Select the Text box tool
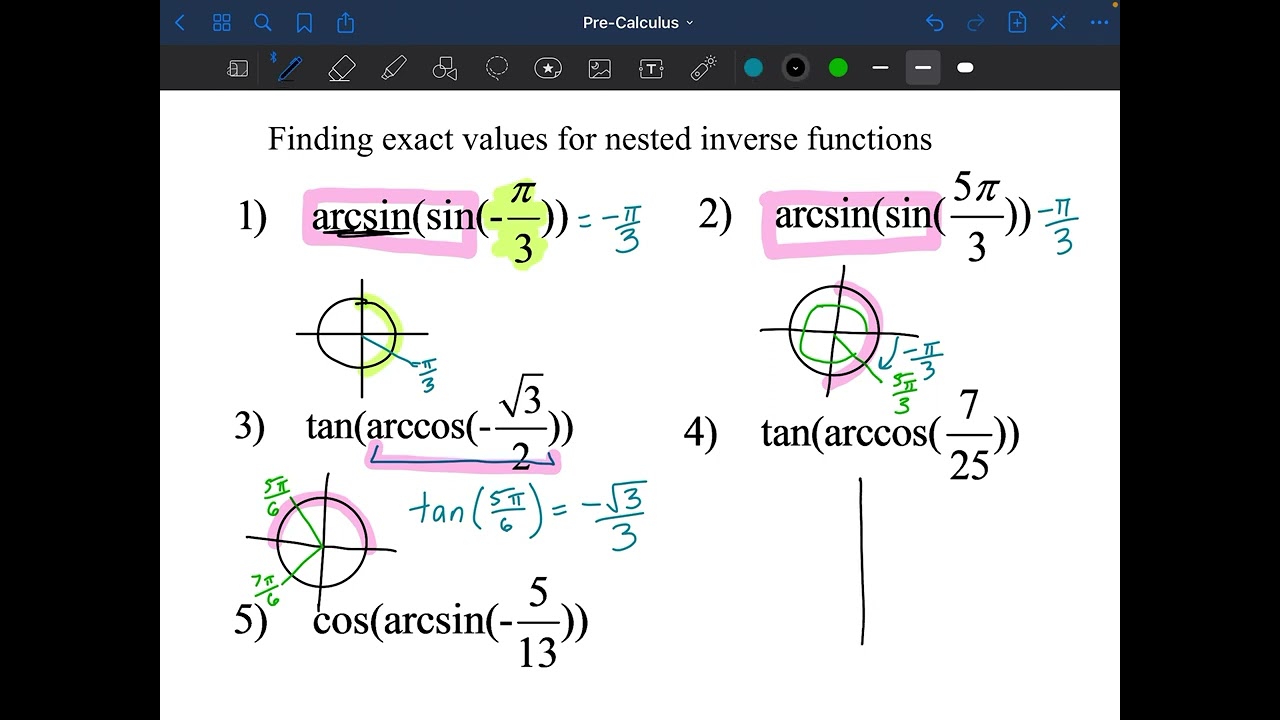 pos(651,68)
